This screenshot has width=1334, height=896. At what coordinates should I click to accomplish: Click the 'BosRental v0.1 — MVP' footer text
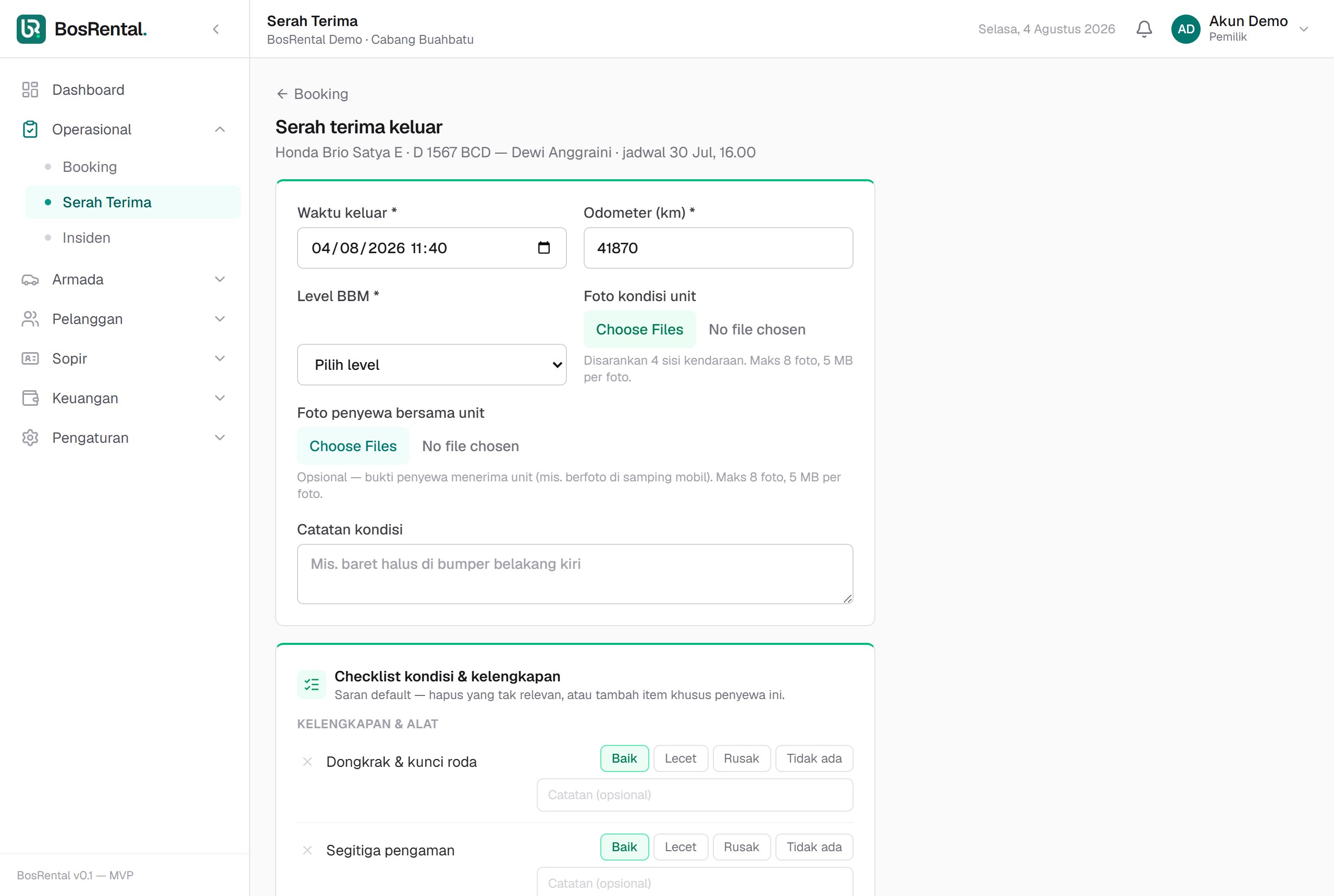click(x=75, y=876)
